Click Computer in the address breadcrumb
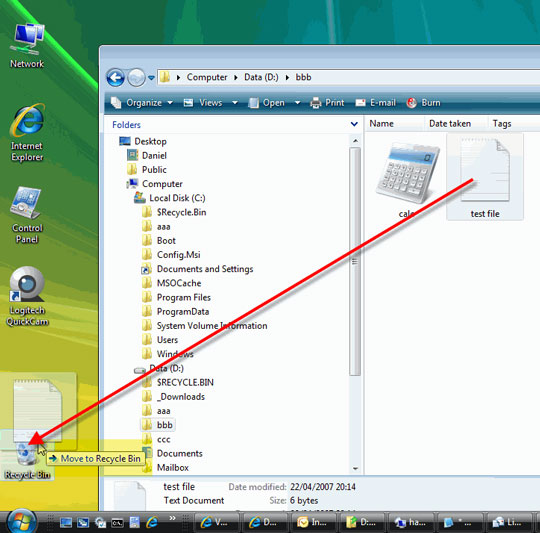The image size is (540, 533). coord(207,77)
